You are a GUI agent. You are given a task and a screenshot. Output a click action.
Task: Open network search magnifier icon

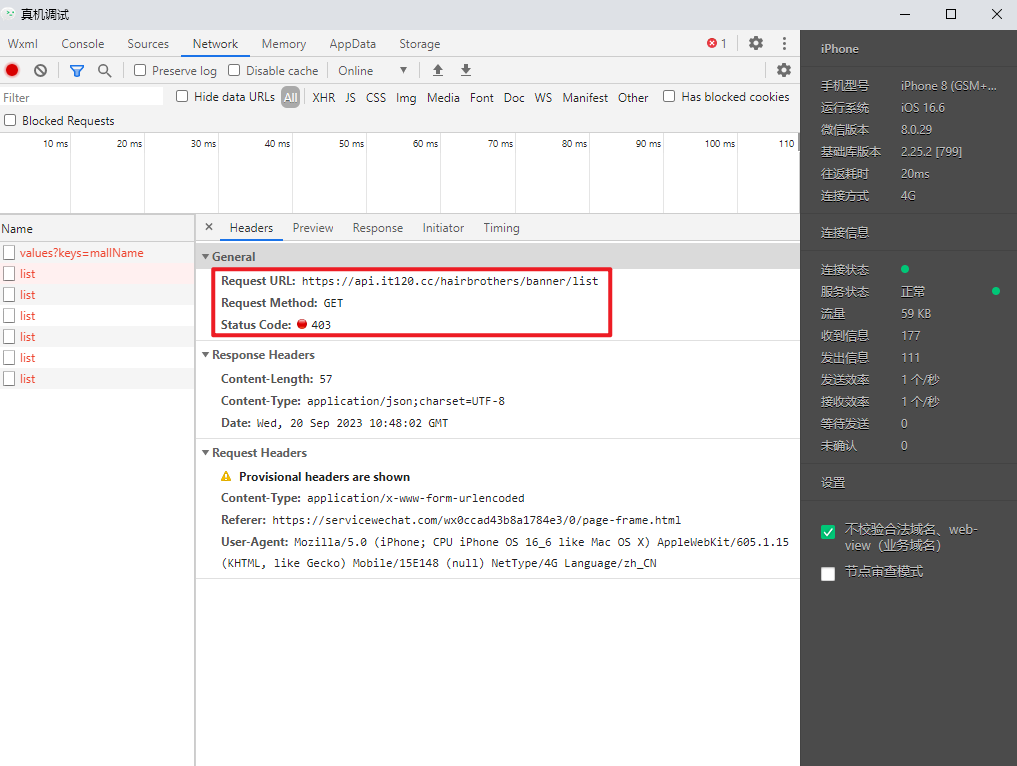pyautogui.click(x=104, y=70)
